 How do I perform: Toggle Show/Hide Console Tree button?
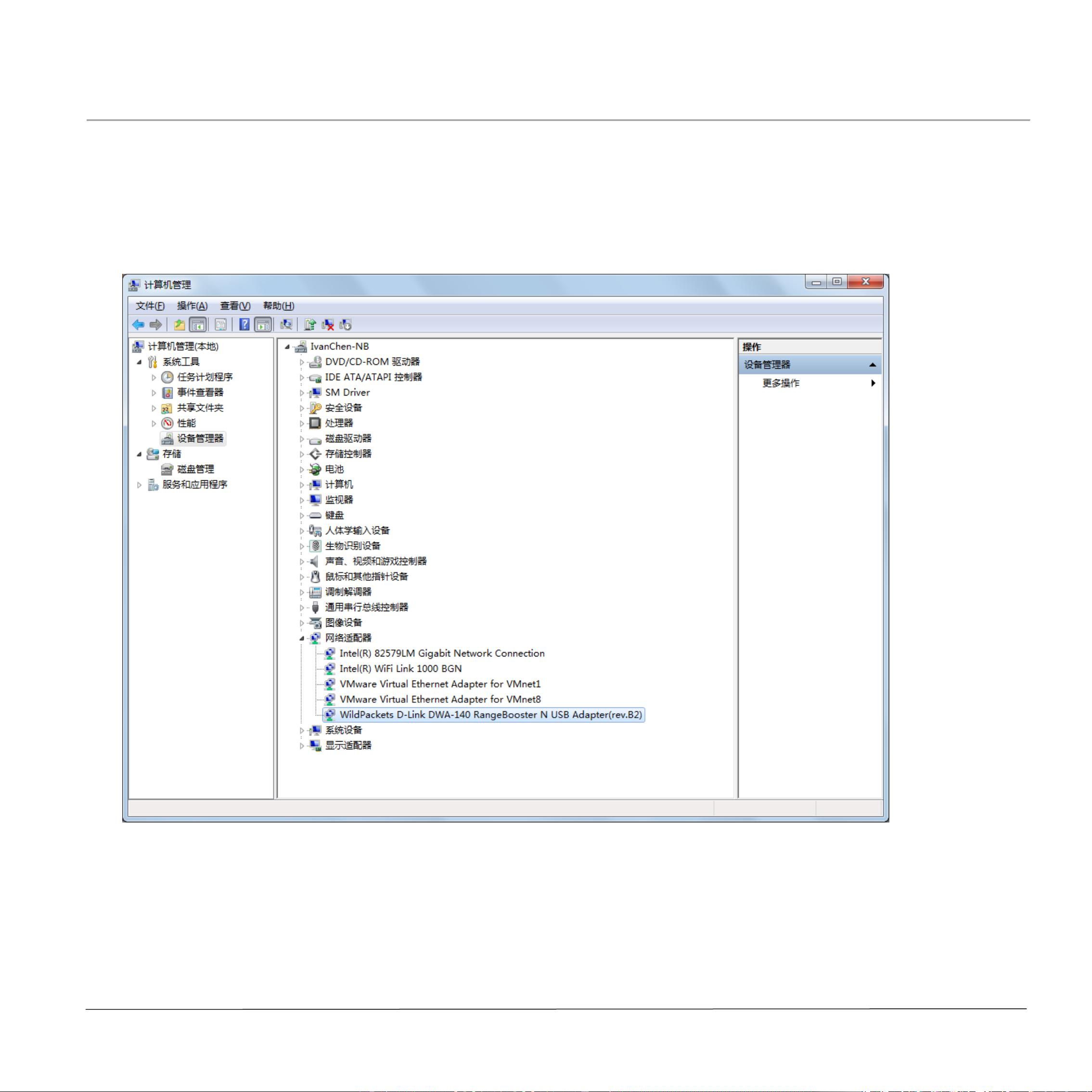pyautogui.click(x=198, y=325)
